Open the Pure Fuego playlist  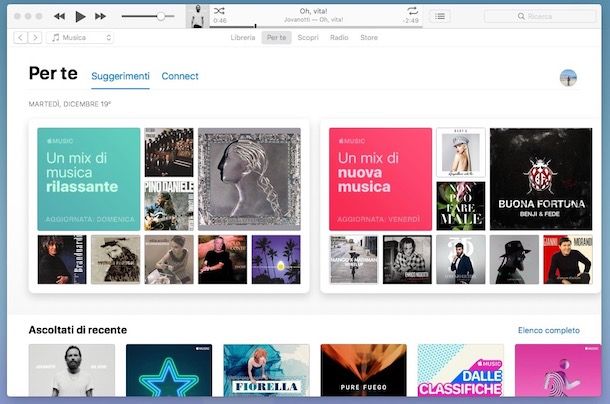(x=363, y=370)
